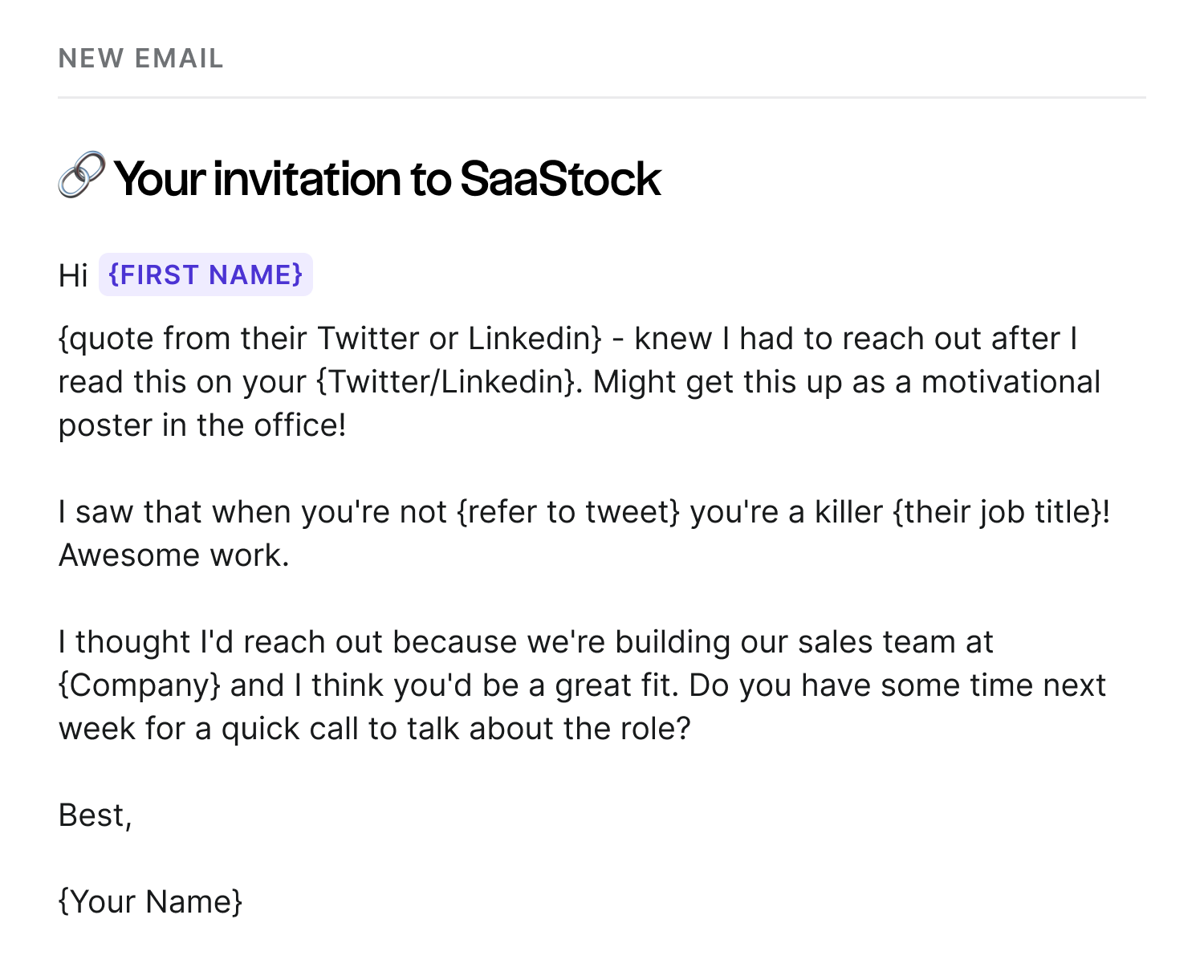Click the divider line under NEW EMAIL
The height and width of the screenshot is (980, 1204).
(602, 98)
